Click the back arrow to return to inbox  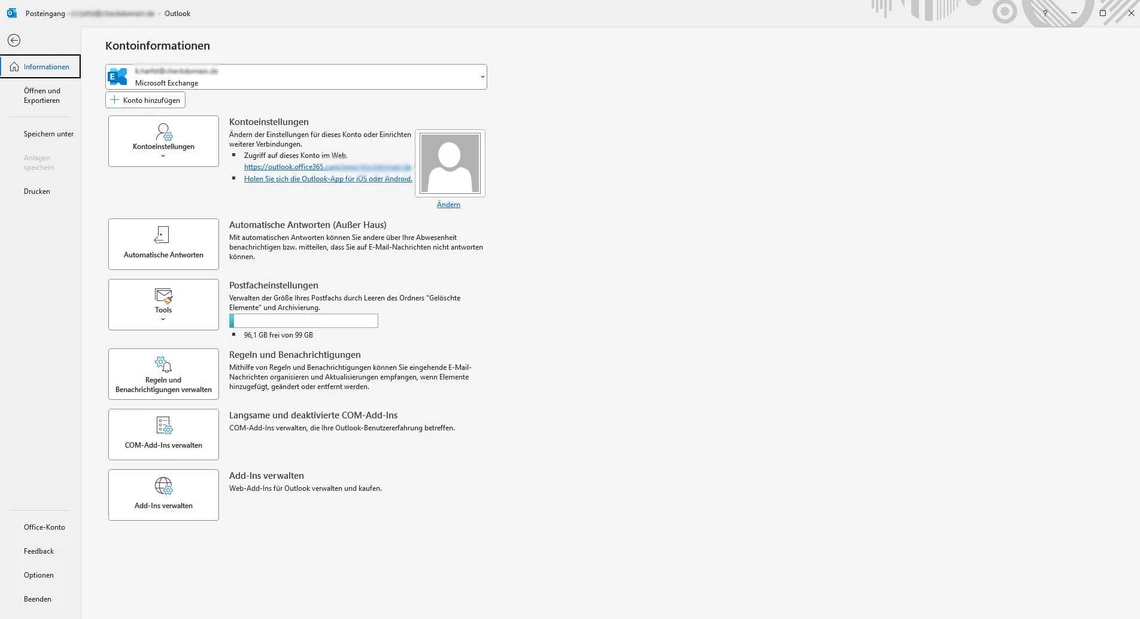click(x=13, y=40)
